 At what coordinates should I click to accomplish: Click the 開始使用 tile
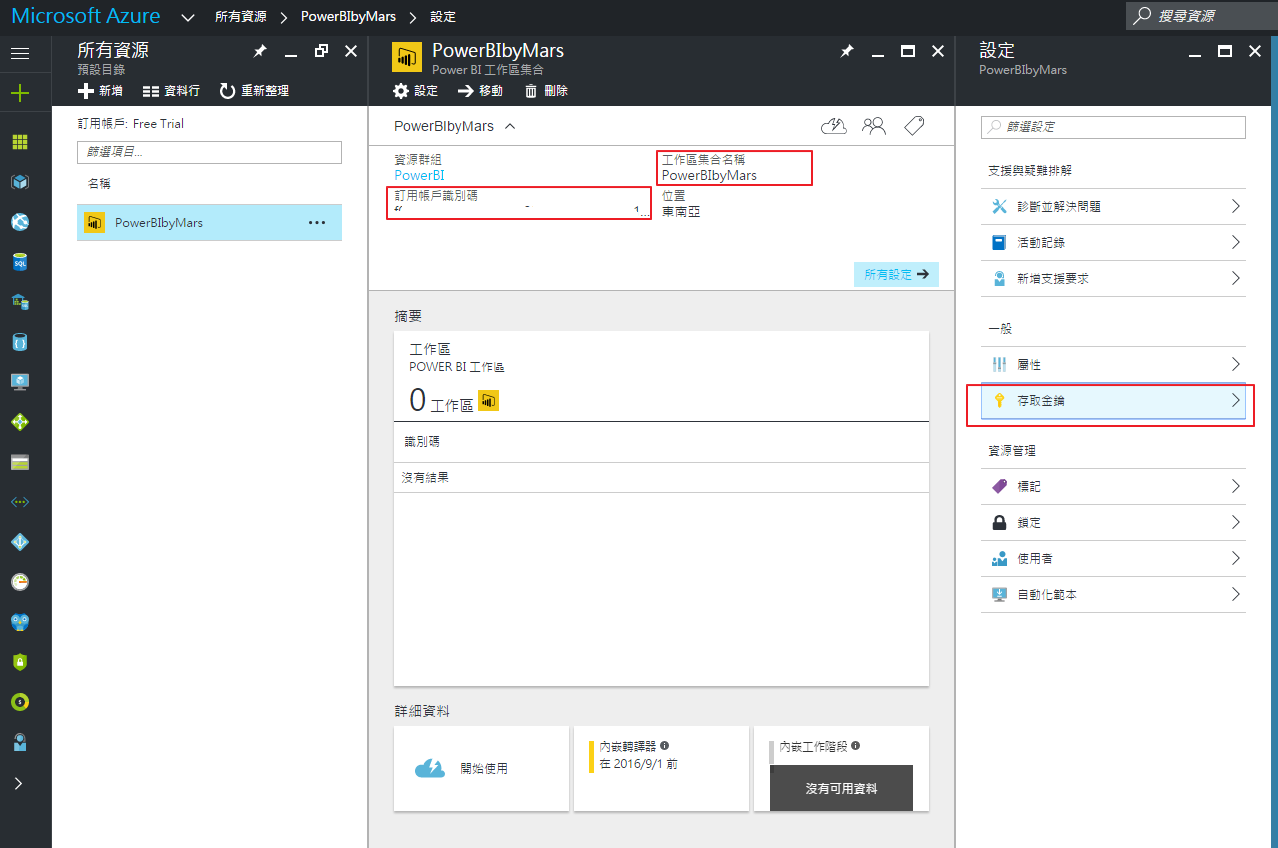tap(481, 769)
